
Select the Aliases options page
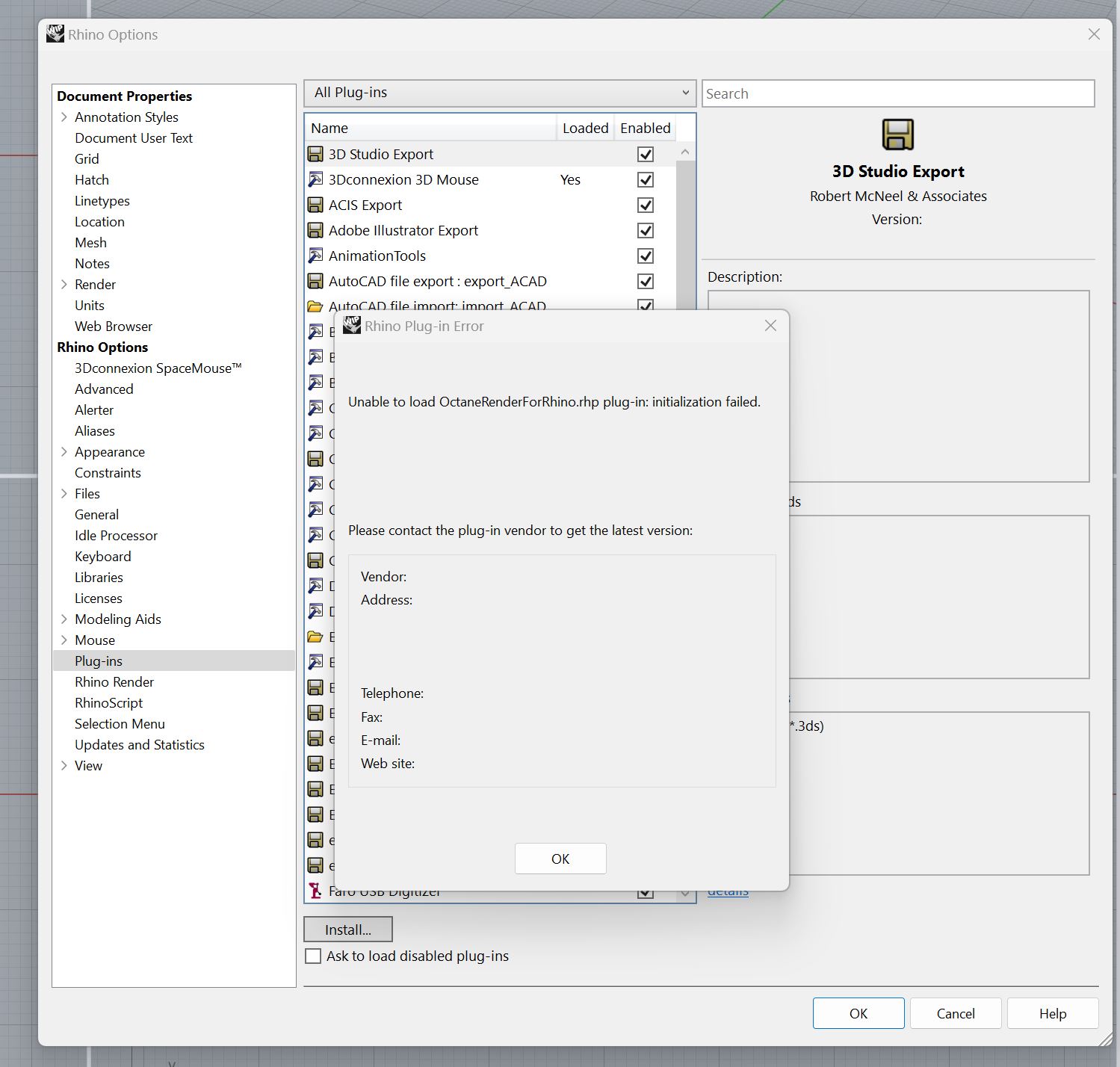point(95,431)
